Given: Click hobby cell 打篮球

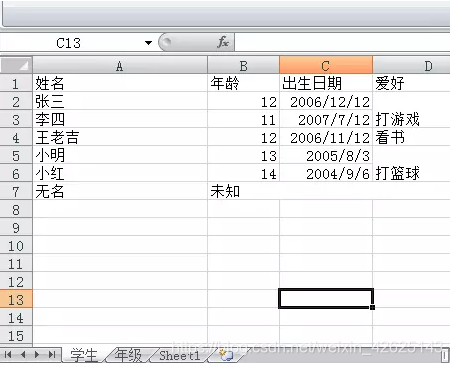Looking at the screenshot, I should 412,173.
